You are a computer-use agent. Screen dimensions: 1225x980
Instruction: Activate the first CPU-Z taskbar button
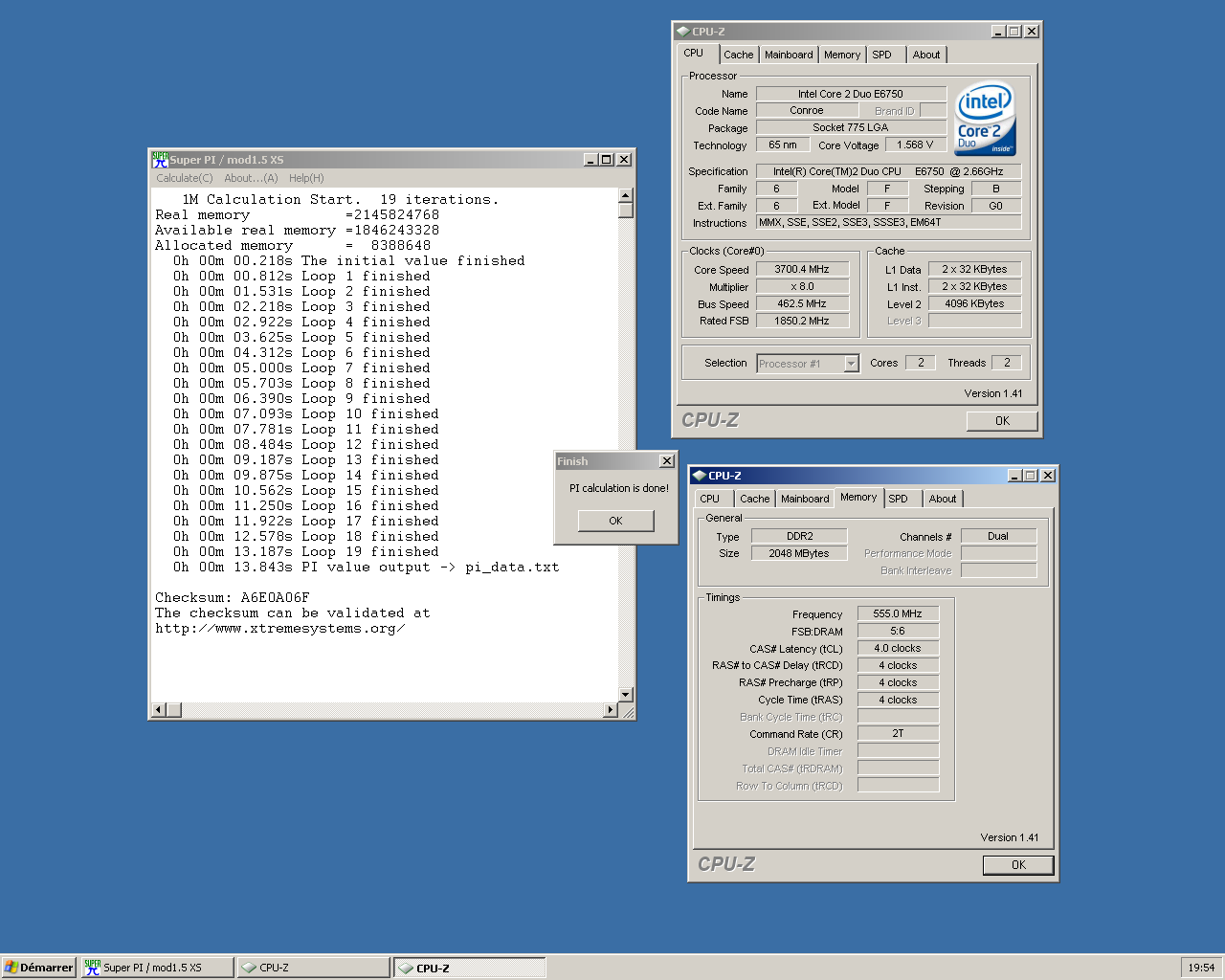point(314,968)
